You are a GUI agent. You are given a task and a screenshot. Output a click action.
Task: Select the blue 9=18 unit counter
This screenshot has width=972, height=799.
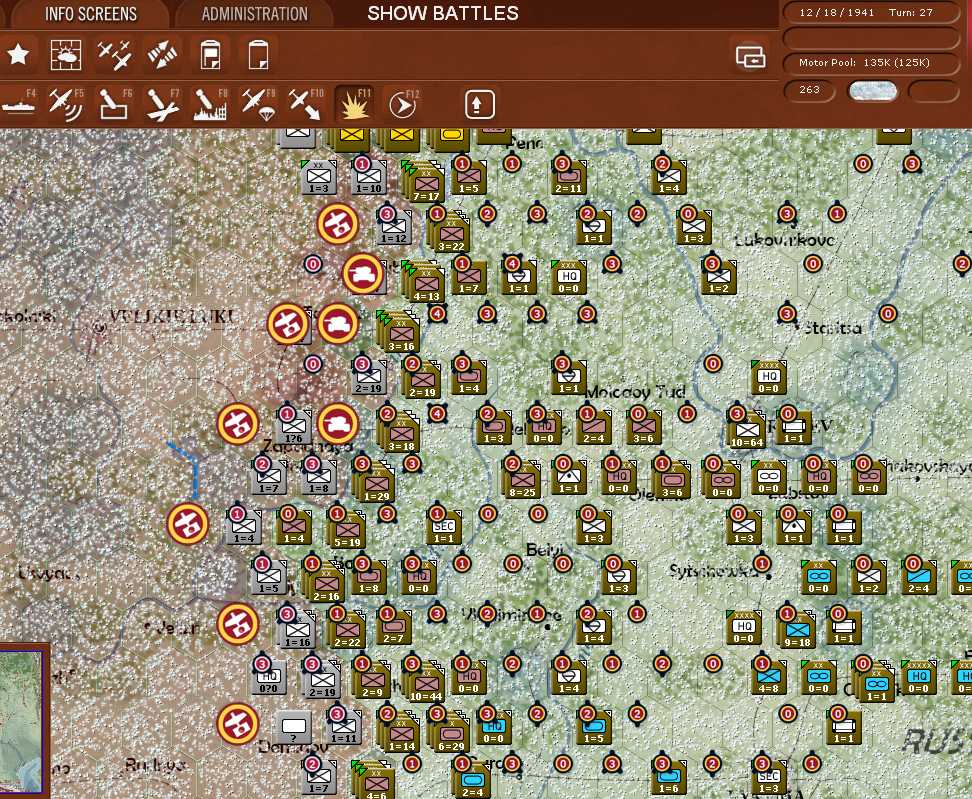[797, 631]
